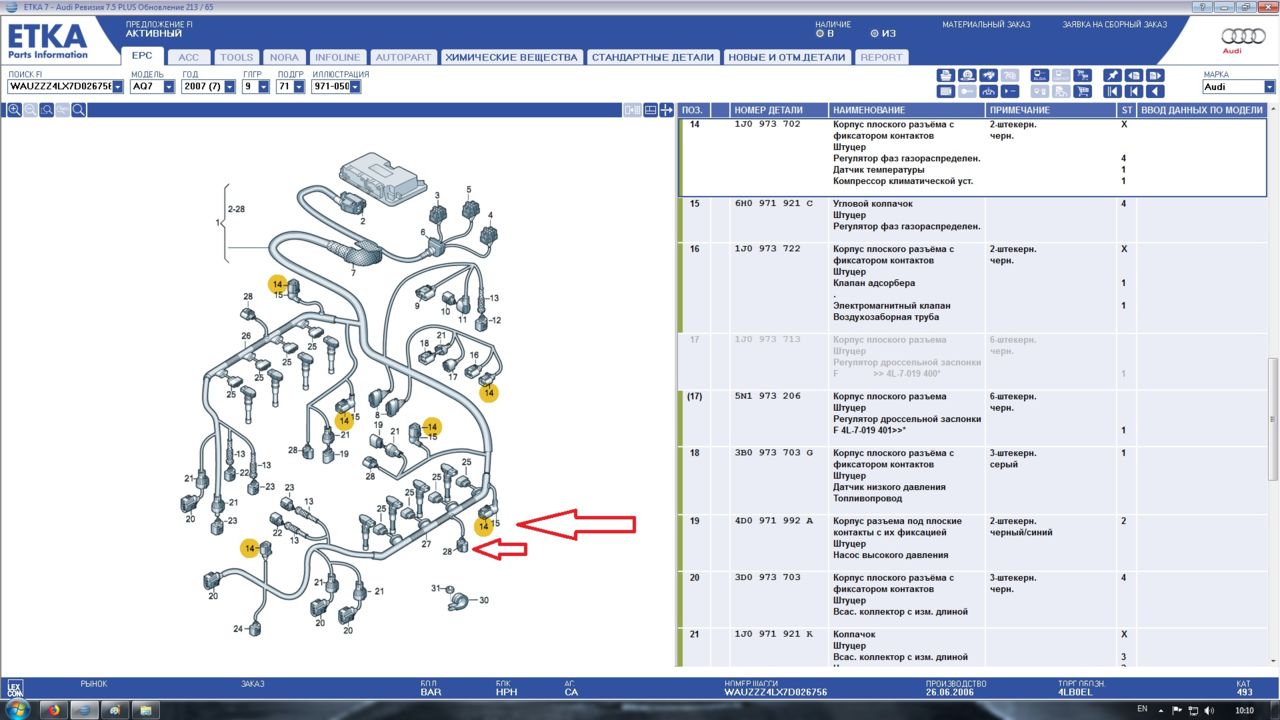The height and width of the screenshot is (720, 1280).
Task: Click the НАИМЕНОВАНИЕ column header
Action: (x=907, y=110)
